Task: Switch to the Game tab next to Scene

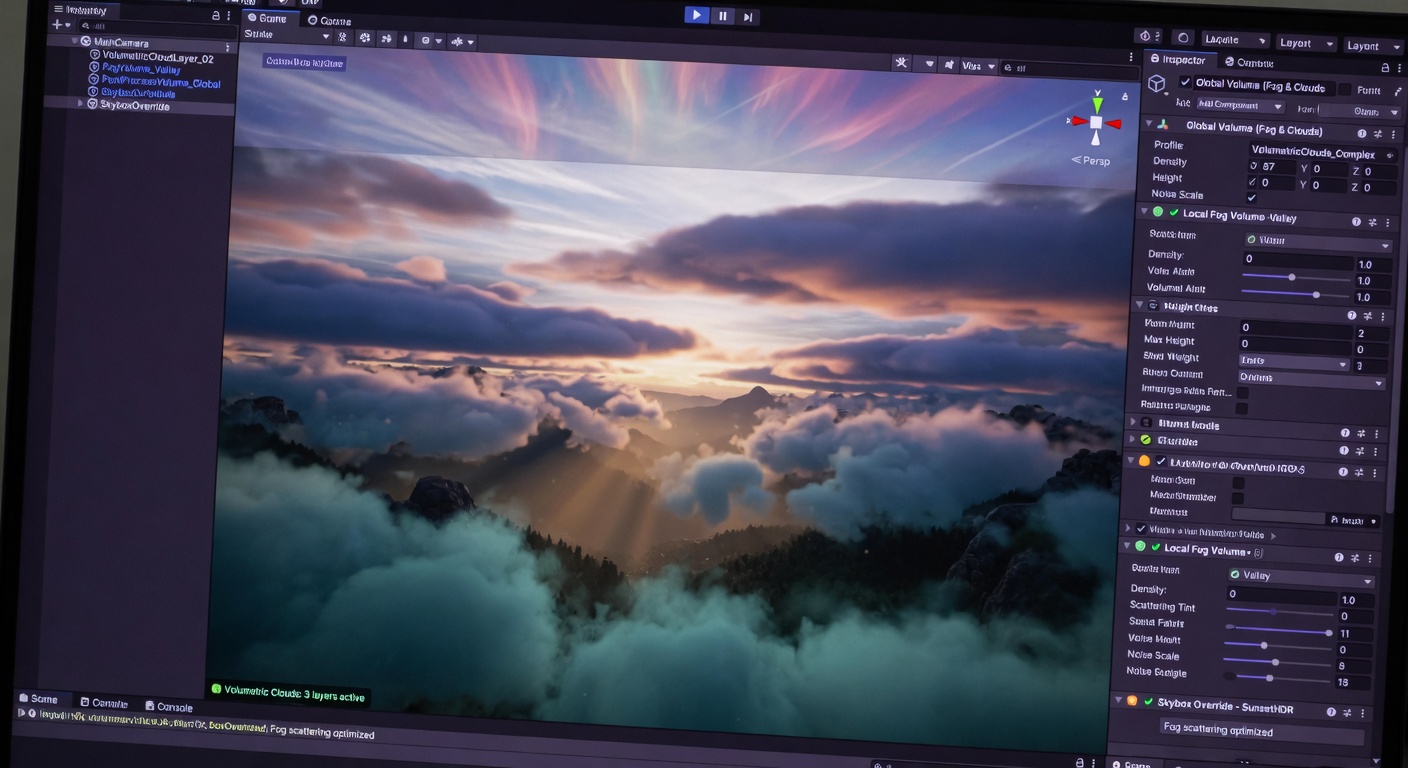Action: coord(329,20)
